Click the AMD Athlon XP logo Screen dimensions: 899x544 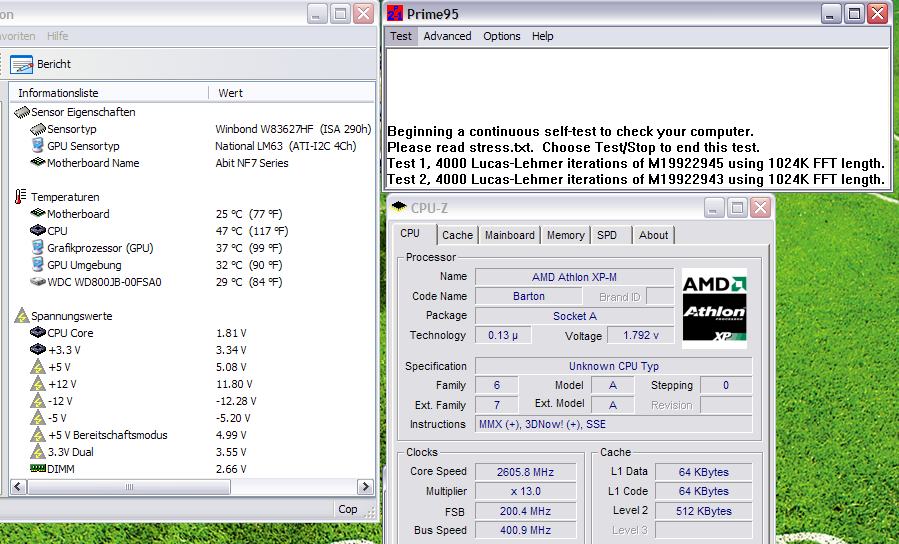[714, 308]
